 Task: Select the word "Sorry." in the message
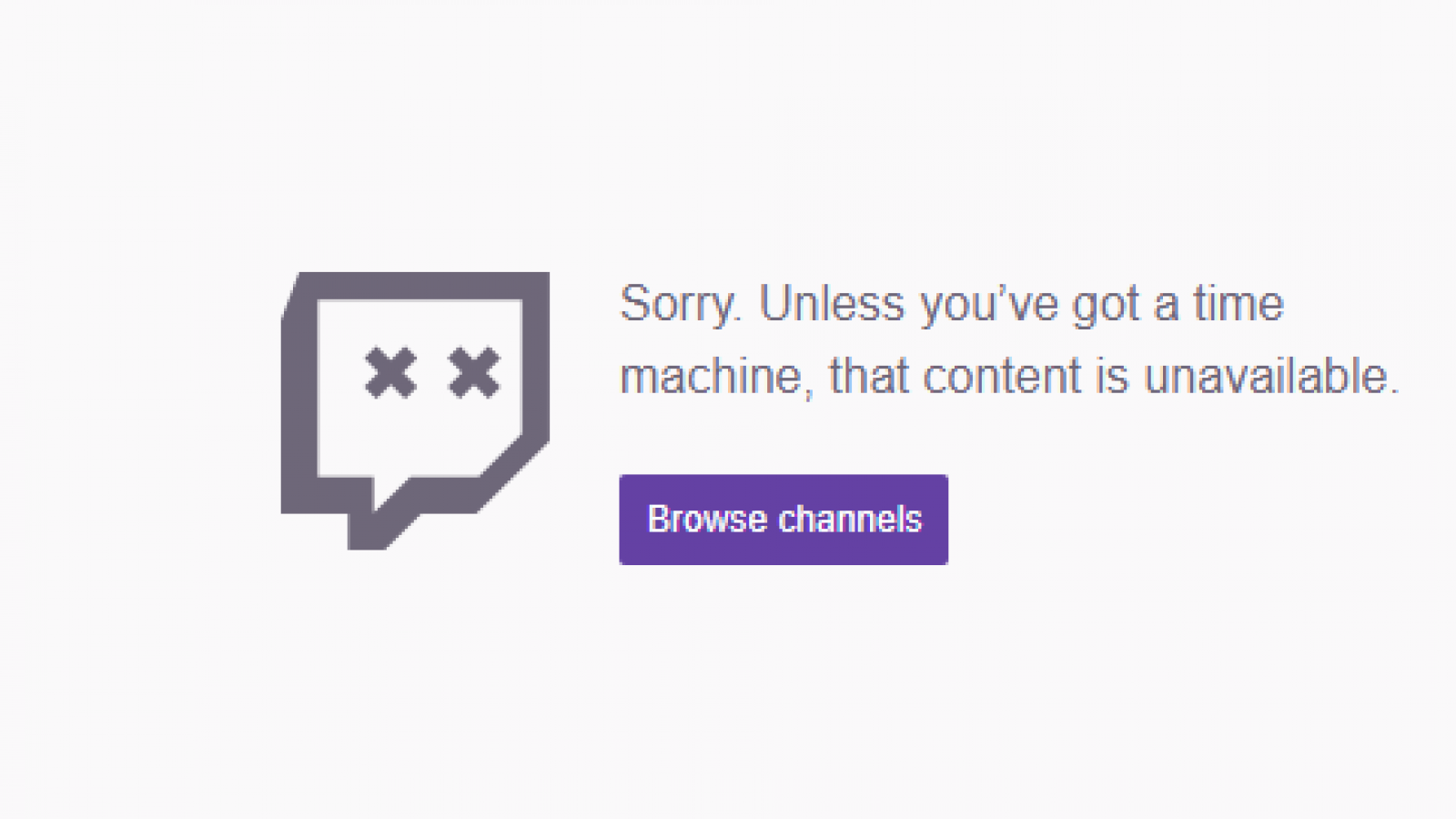(x=681, y=305)
